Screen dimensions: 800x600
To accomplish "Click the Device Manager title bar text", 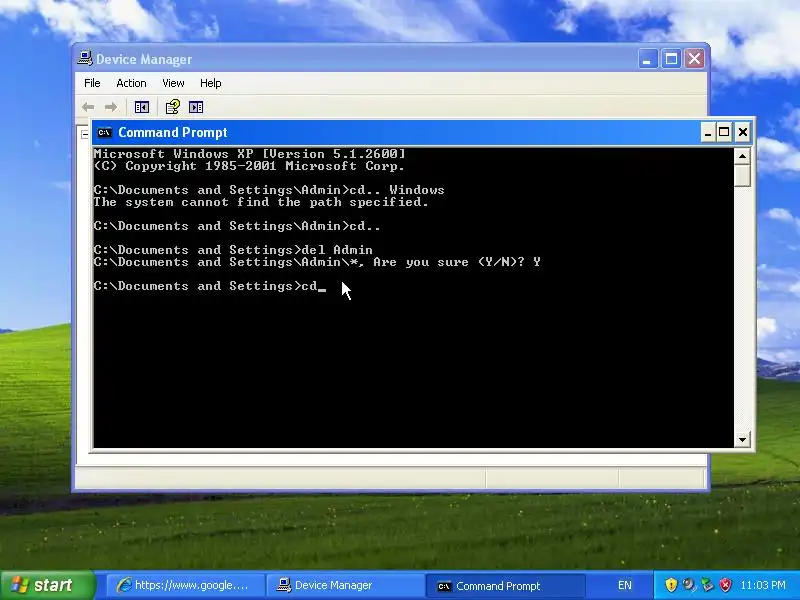I will 144,60.
